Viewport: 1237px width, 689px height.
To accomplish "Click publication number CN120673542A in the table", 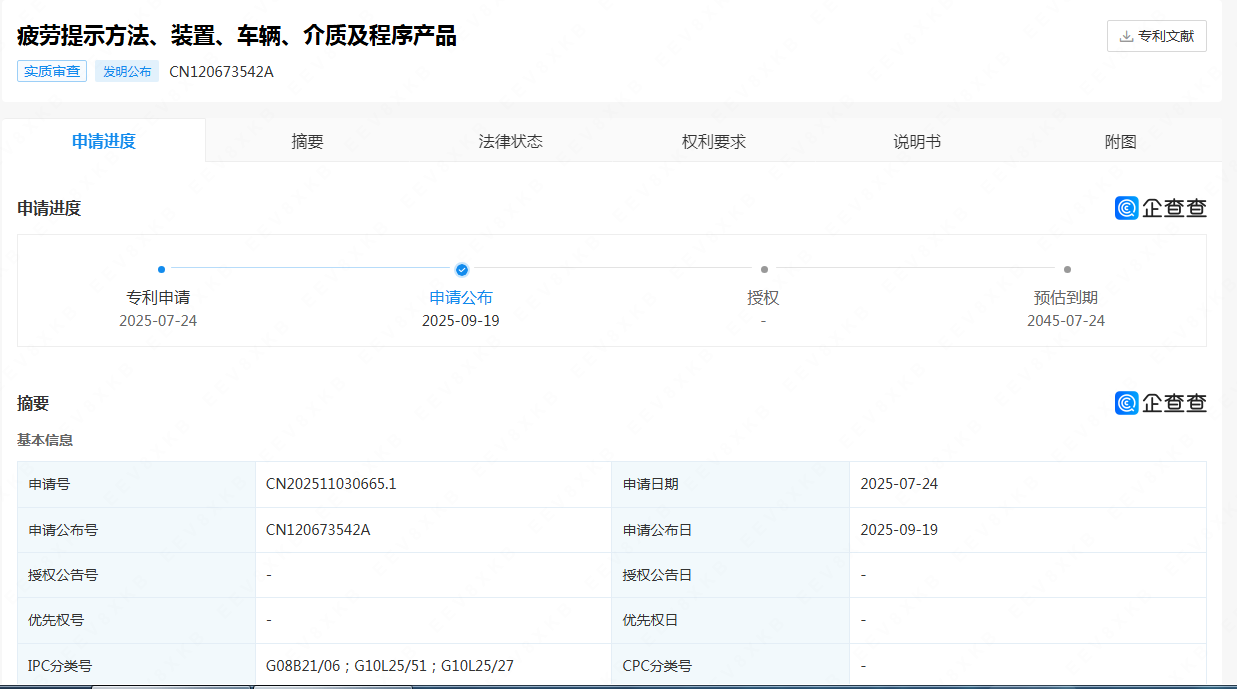I will [x=318, y=530].
